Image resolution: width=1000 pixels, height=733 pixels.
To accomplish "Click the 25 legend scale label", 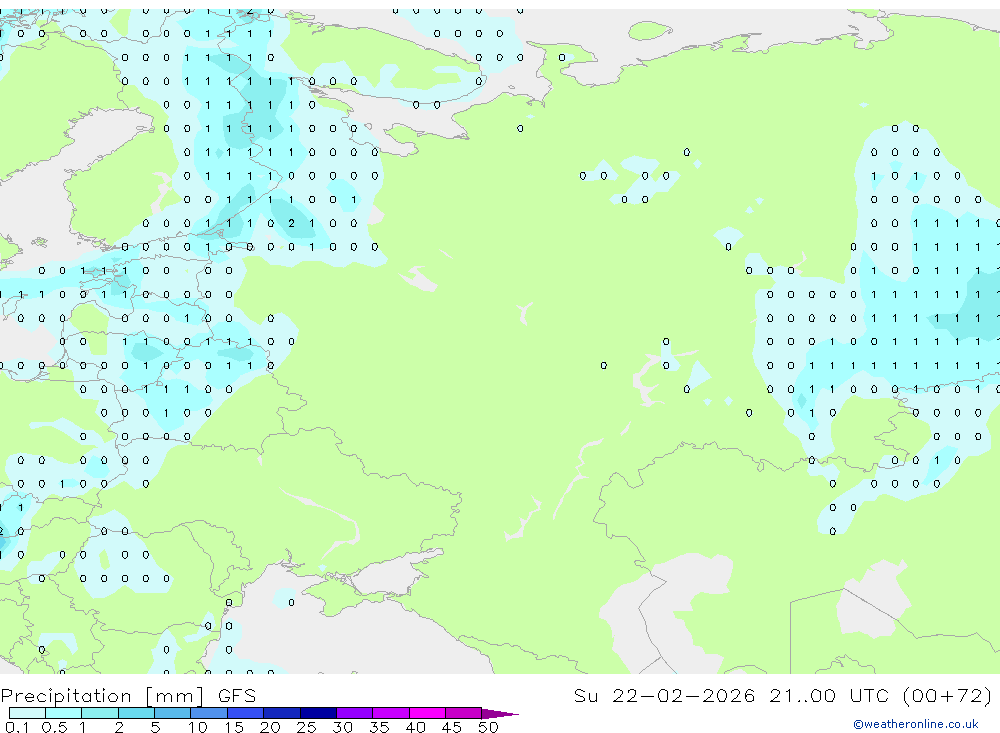I will click(306, 727).
